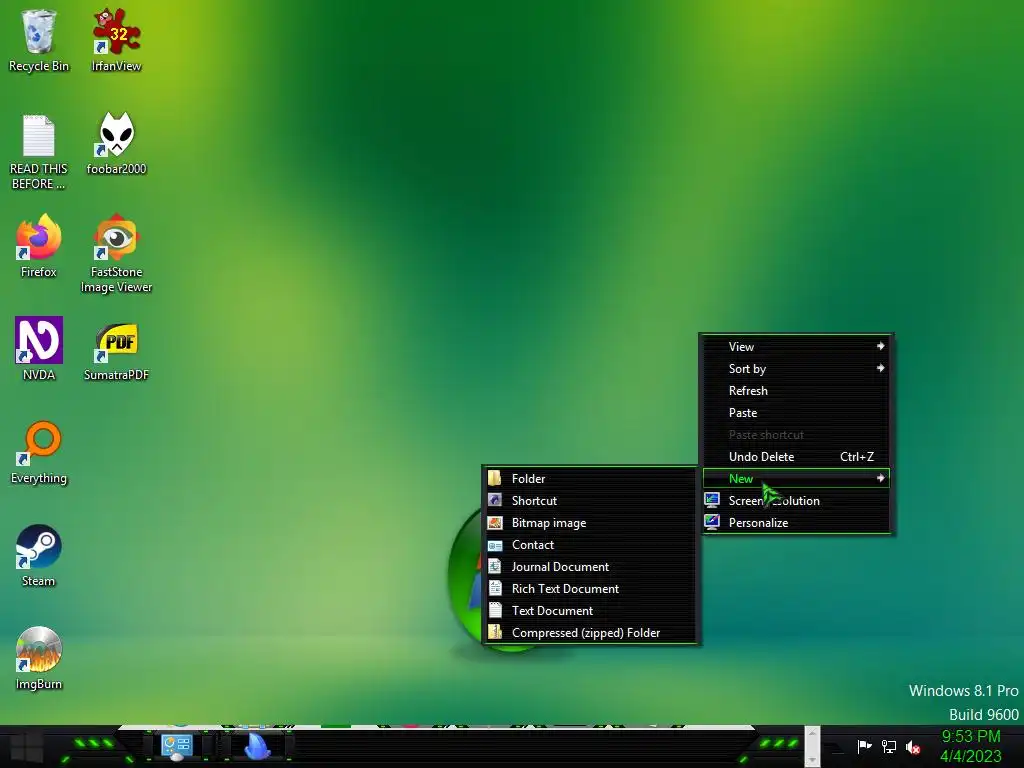
Task: Open the Action Center flag tray icon
Action: [864, 746]
